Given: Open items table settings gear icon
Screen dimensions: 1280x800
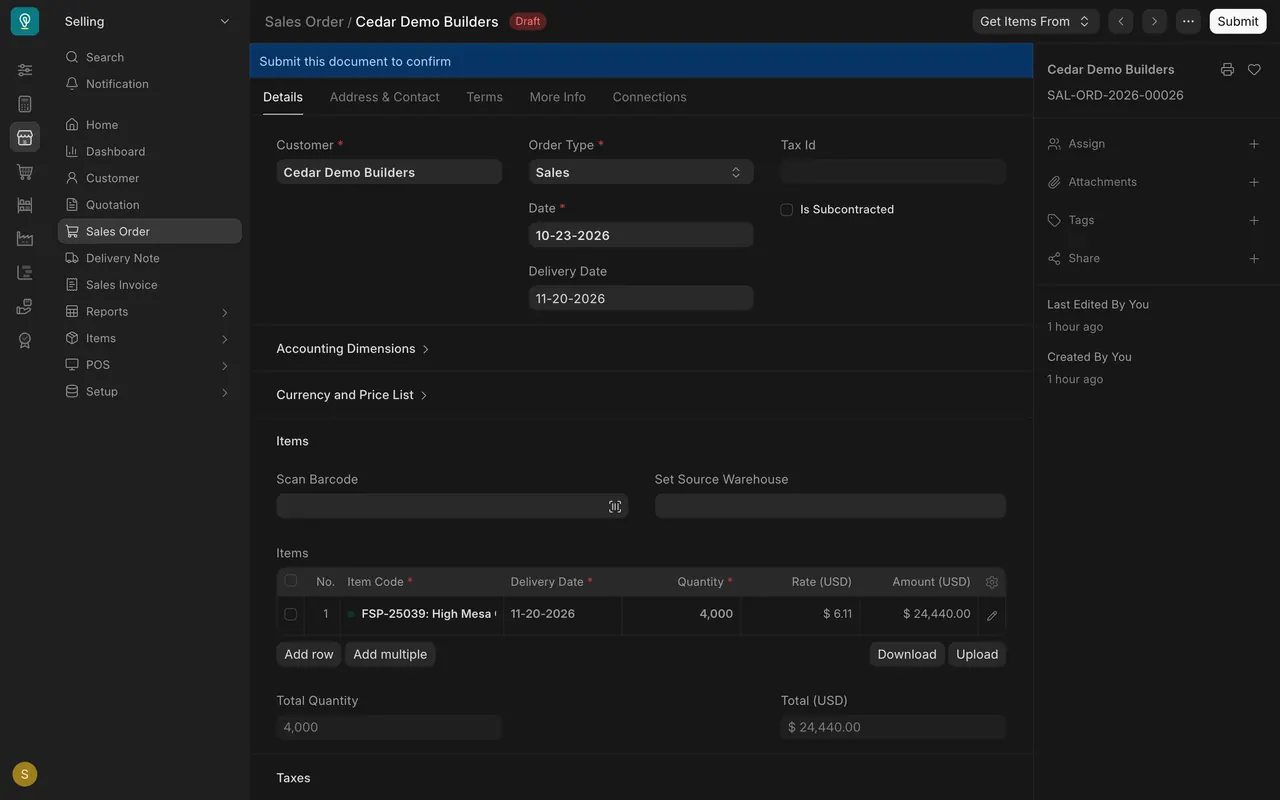Looking at the screenshot, I should click(x=992, y=582).
